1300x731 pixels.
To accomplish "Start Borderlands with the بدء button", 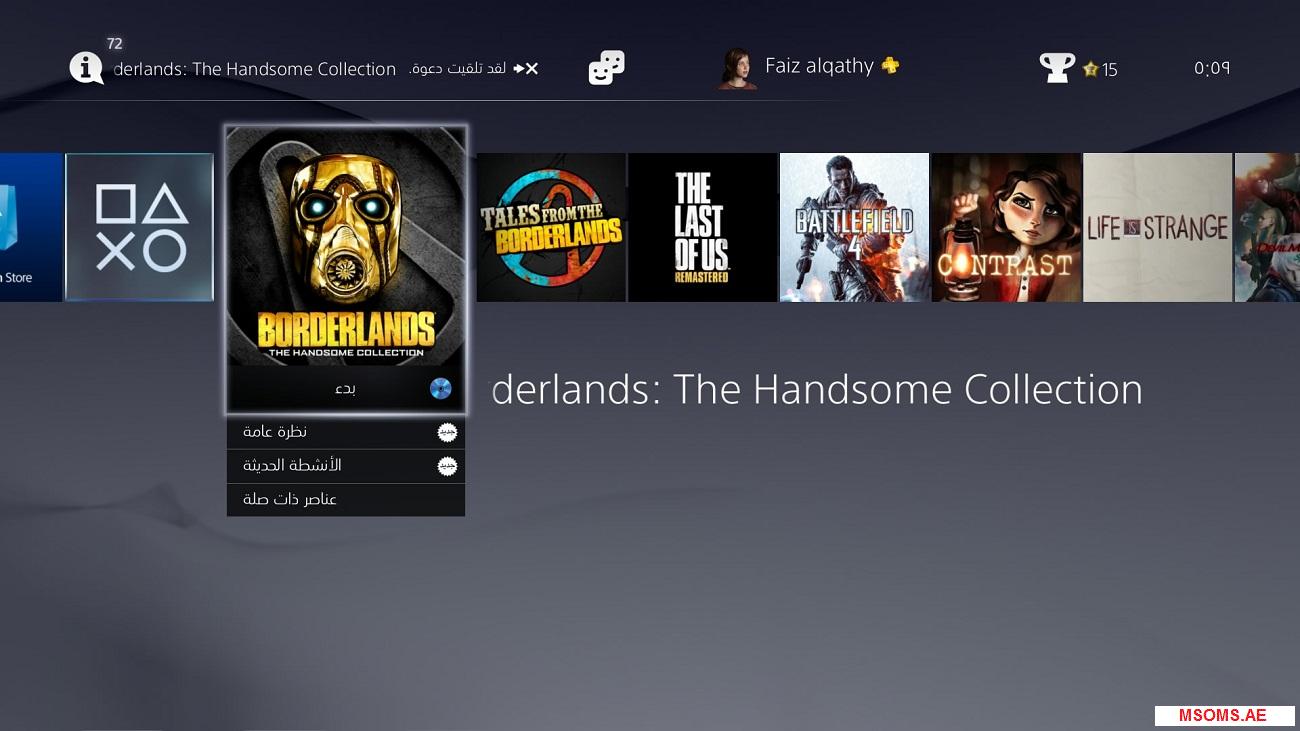I will point(345,389).
